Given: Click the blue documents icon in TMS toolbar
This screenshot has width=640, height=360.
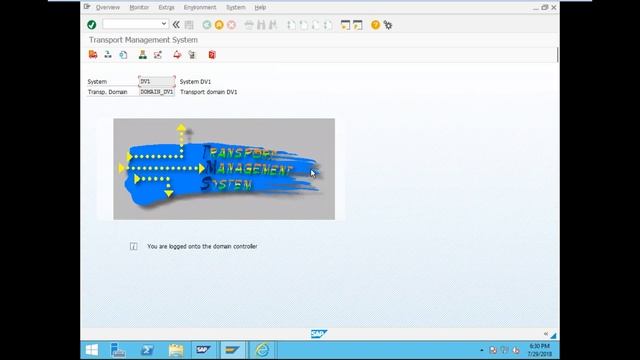Looking at the screenshot, I should coord(123,54).
